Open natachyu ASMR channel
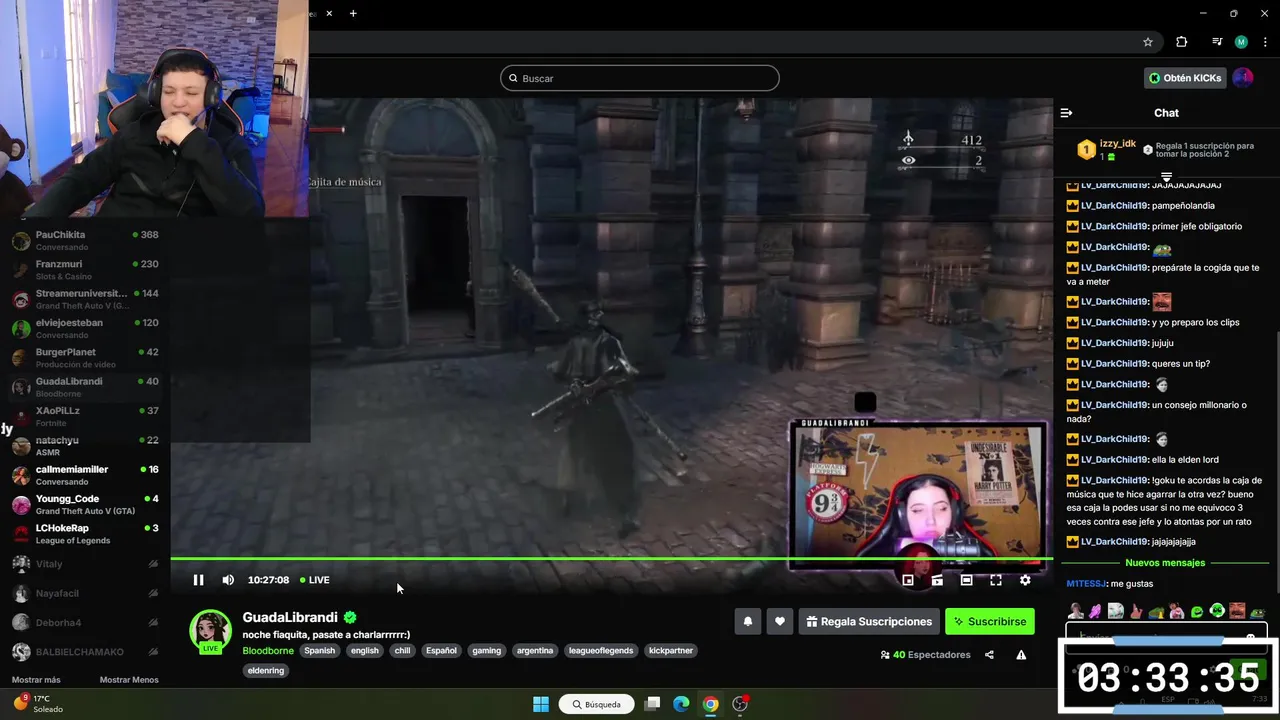The height and width of the screenshot is (720, 1280). coord(85,446)
